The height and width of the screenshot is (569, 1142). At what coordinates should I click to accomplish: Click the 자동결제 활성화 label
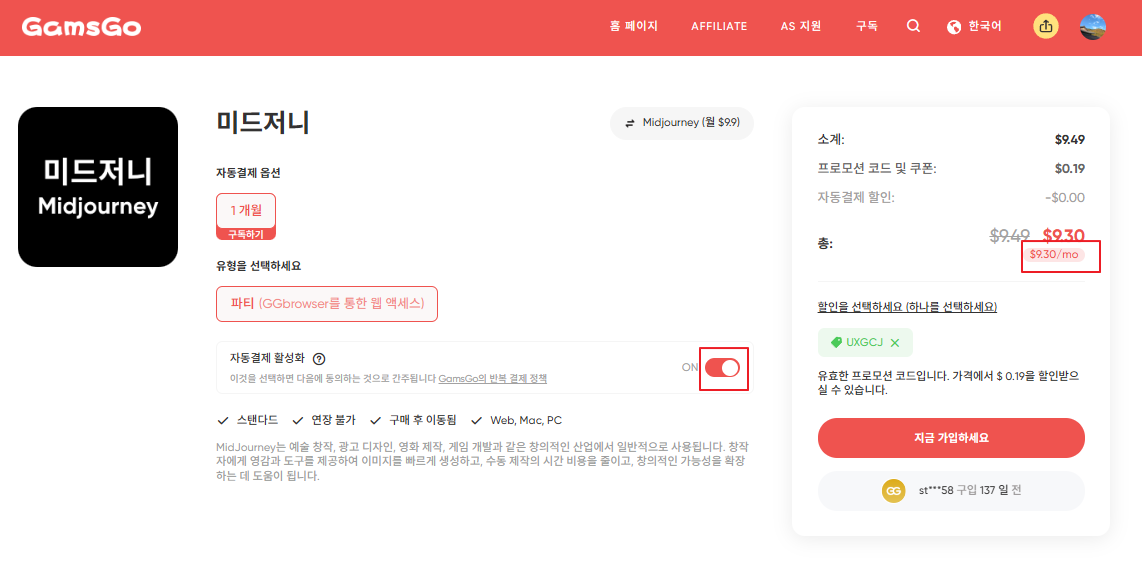pyautogui.click(x=267, y=358)
